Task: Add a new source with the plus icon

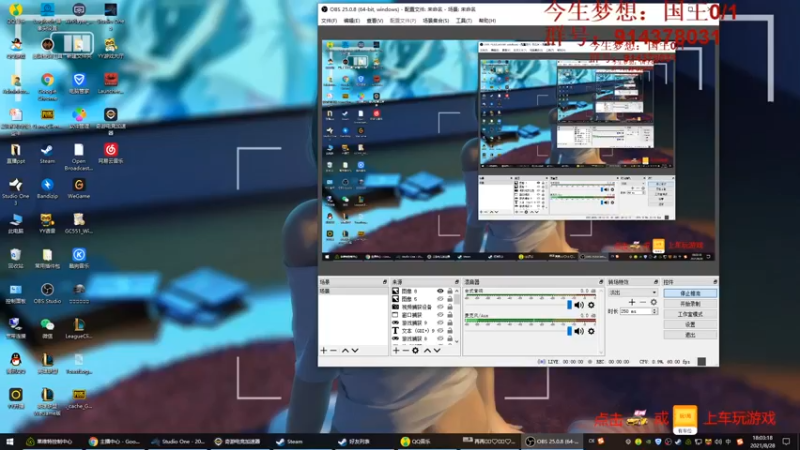Action: click(396, 351)
